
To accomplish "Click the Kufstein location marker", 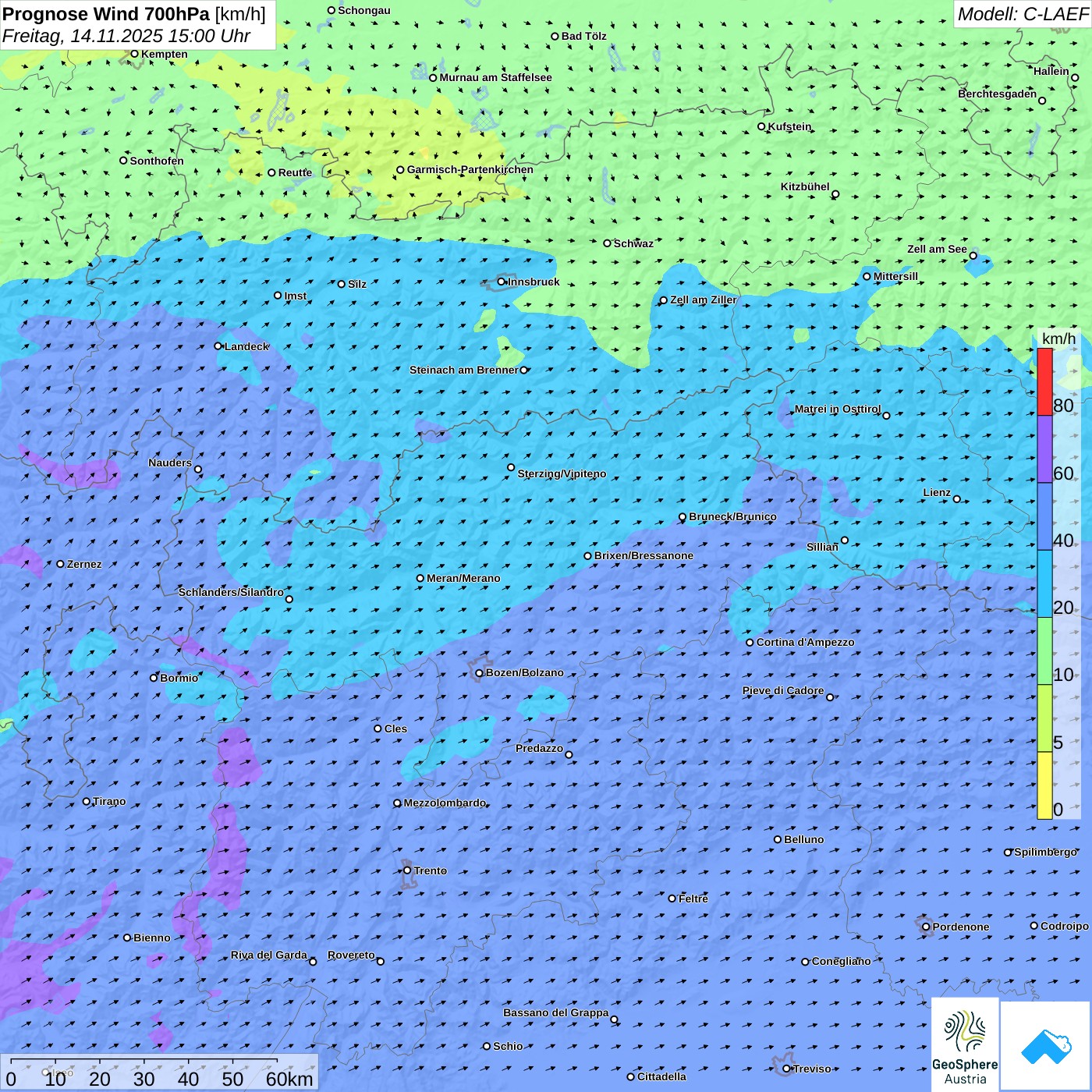I will click(x=762, y=126).
